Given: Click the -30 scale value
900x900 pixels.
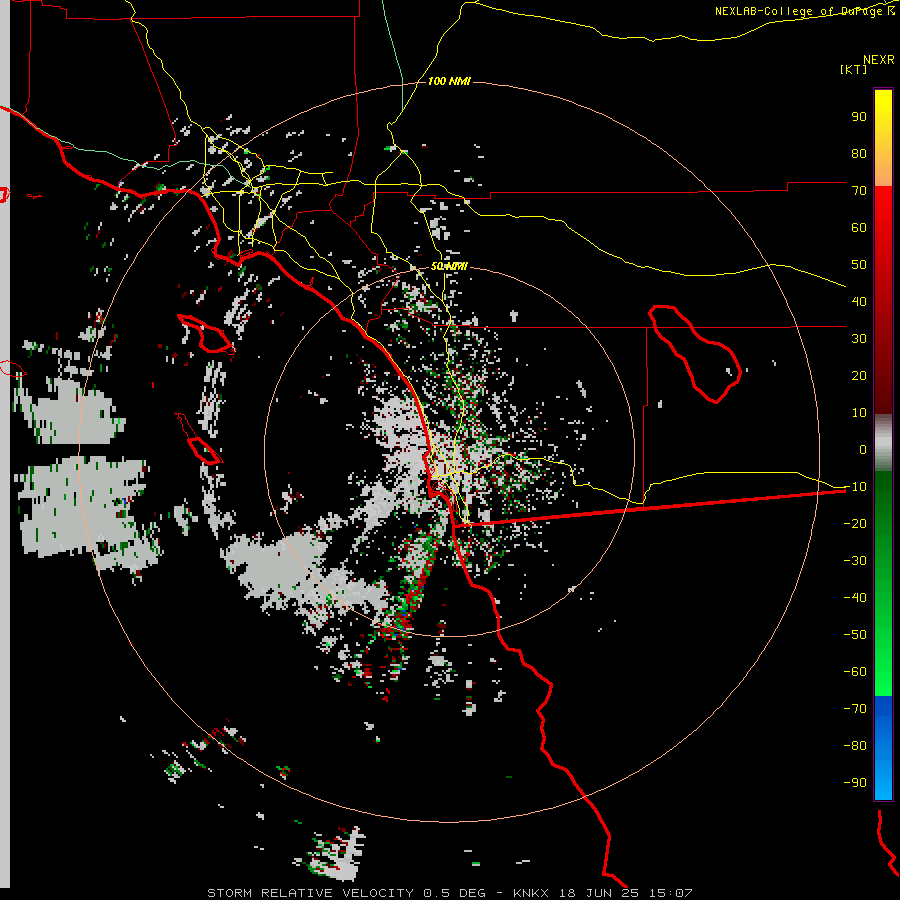Looking at the screenshot, I should (855, 561).
